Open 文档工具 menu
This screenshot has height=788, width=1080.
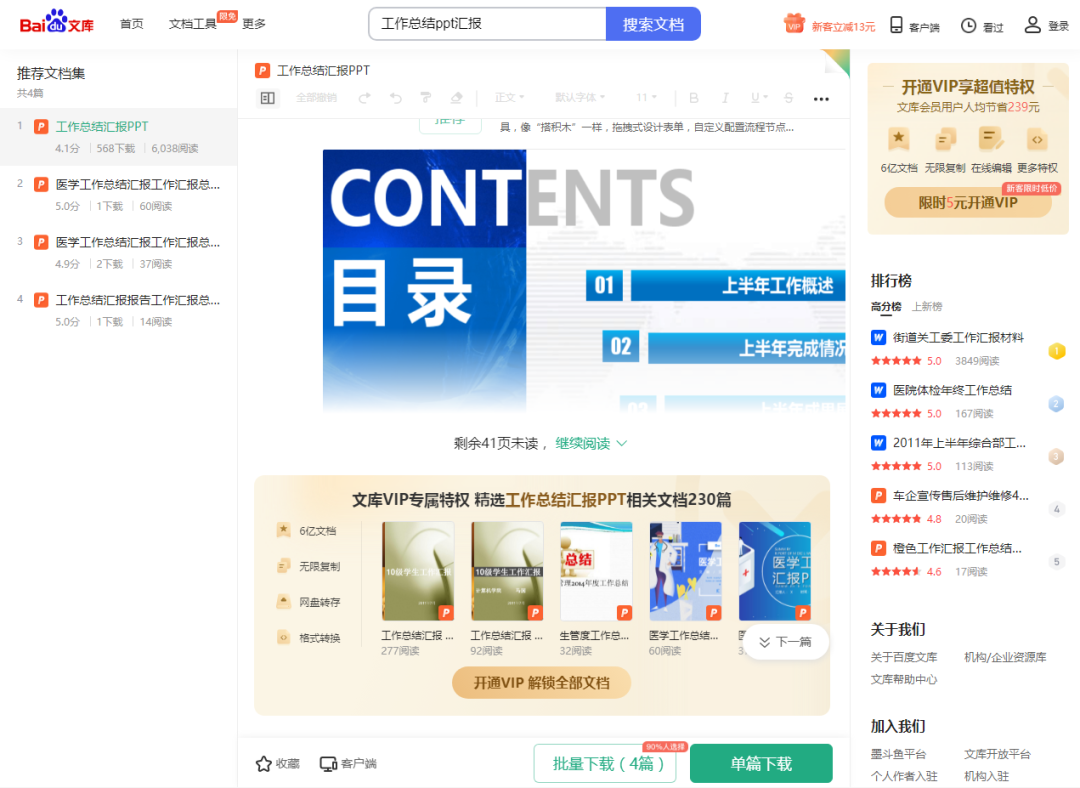tap(192, 24)
